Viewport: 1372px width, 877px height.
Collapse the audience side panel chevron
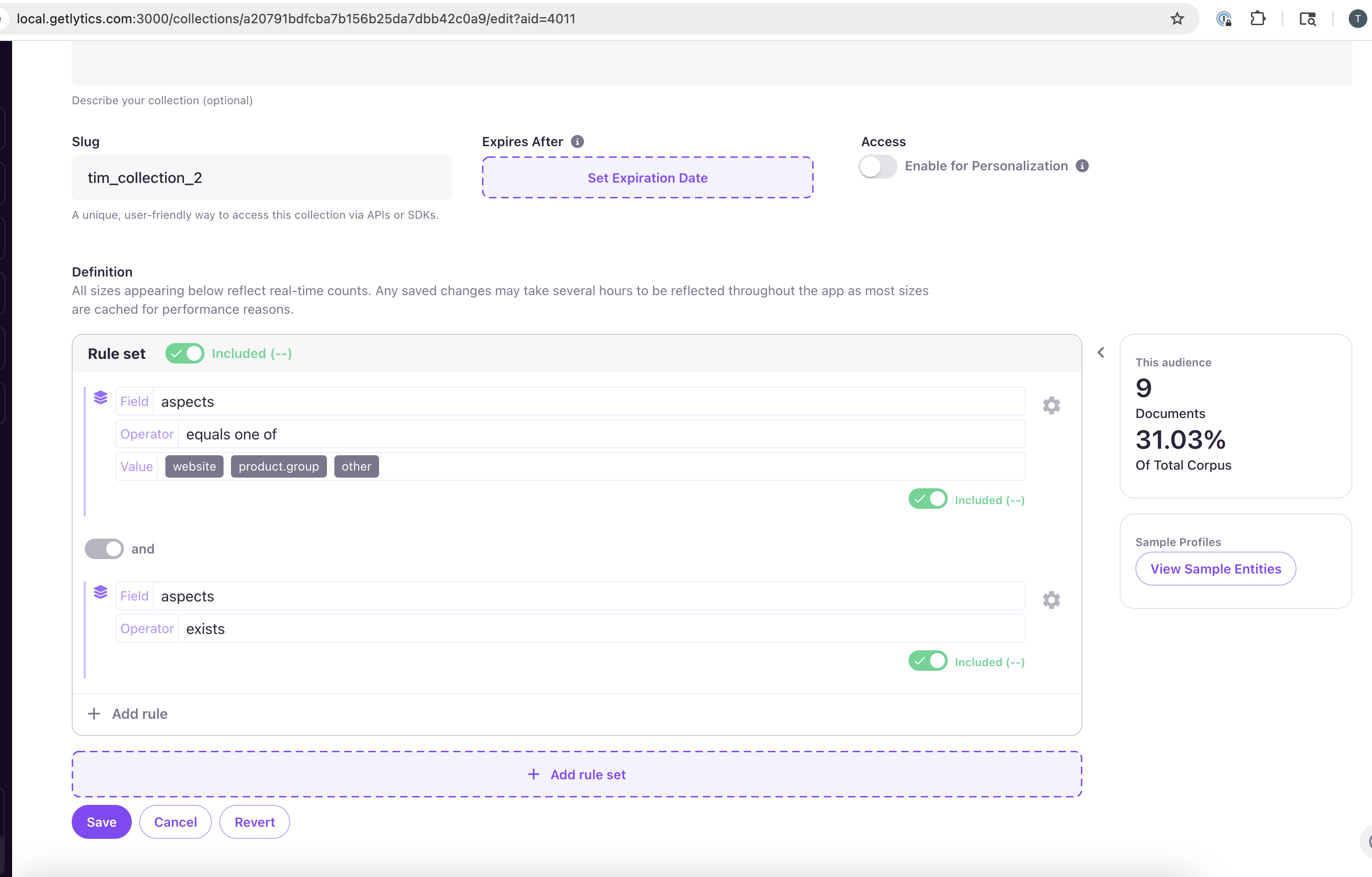(x=1101, y=353)
